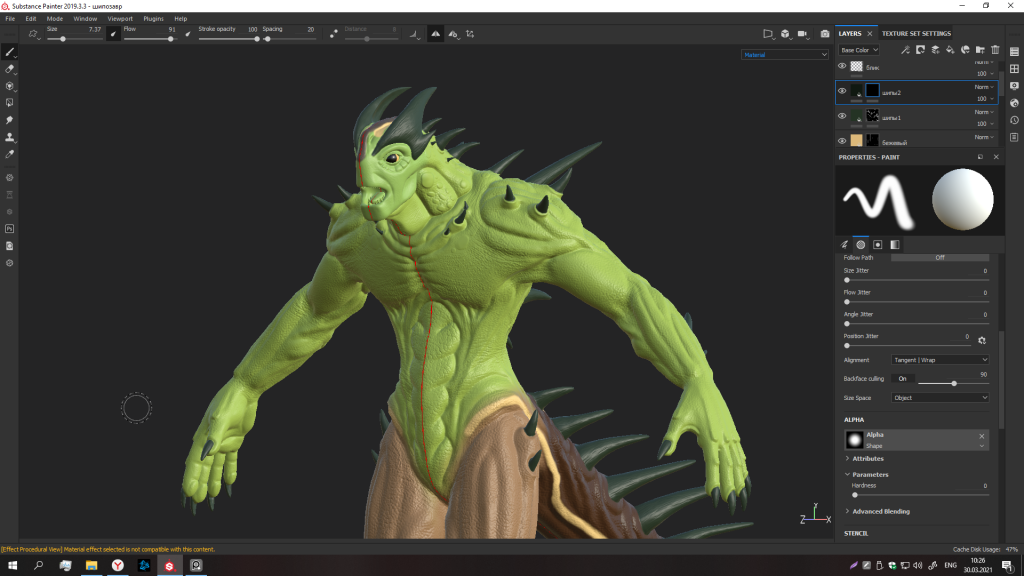
Task: Select the Projection tool
Action: tap(10, 86)
